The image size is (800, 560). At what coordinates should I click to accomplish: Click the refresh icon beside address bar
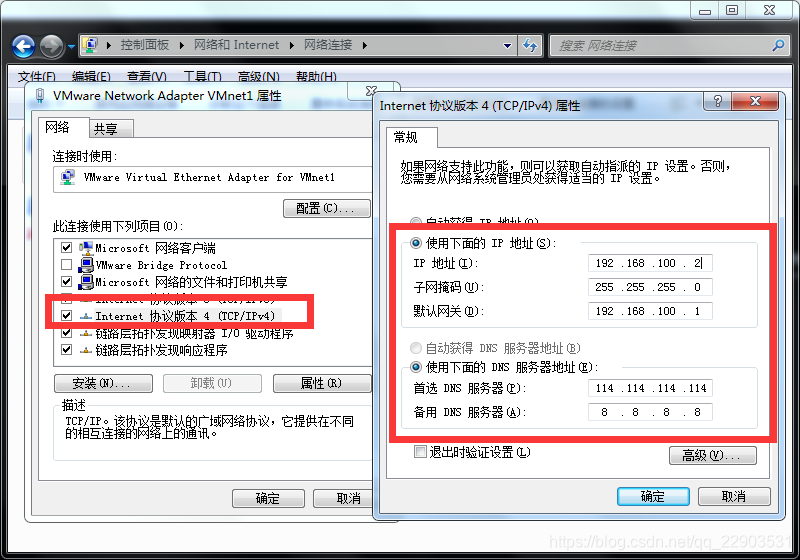[531, 45]
